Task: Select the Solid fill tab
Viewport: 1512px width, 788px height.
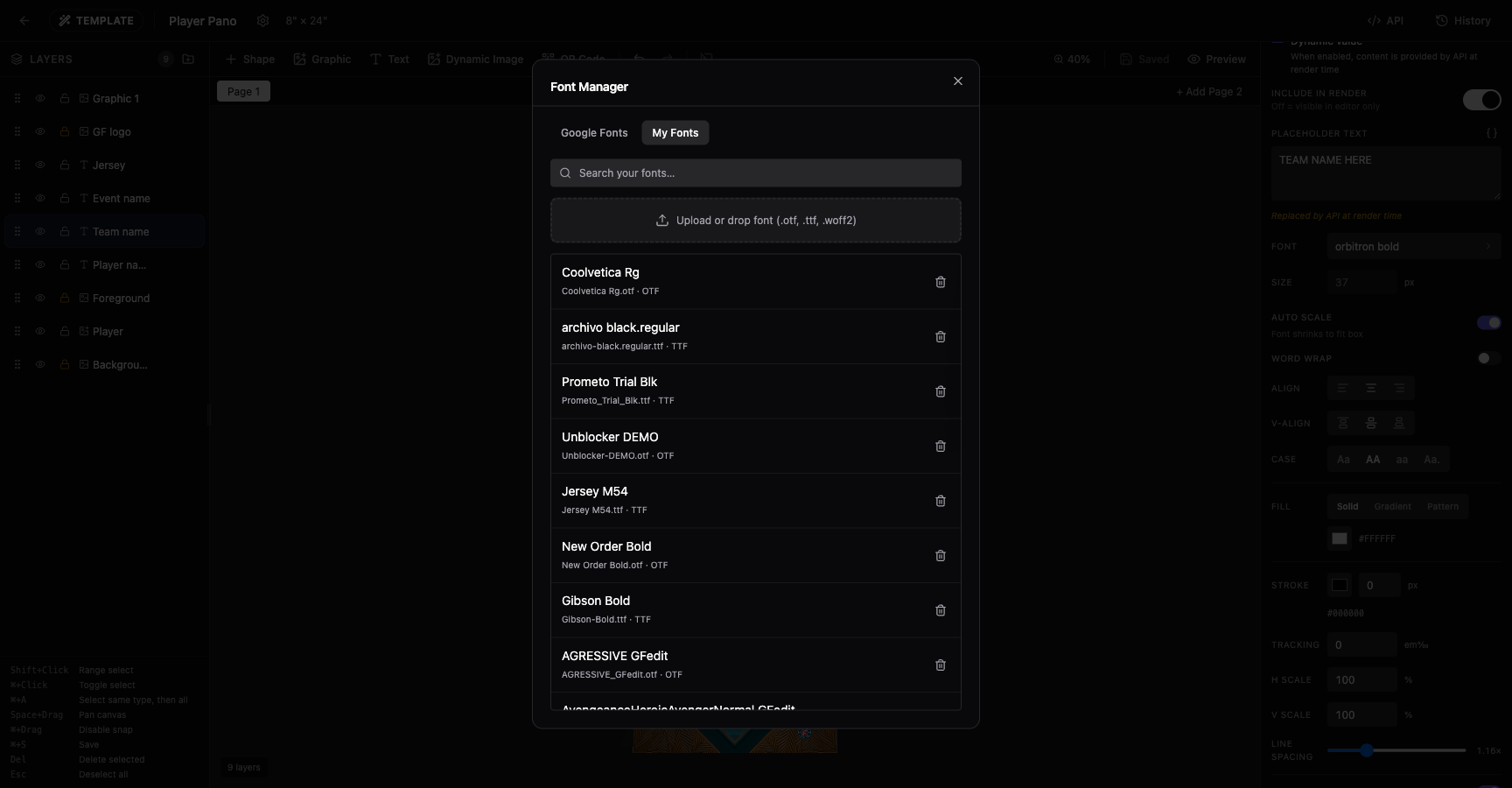Action: [1347, 507]
